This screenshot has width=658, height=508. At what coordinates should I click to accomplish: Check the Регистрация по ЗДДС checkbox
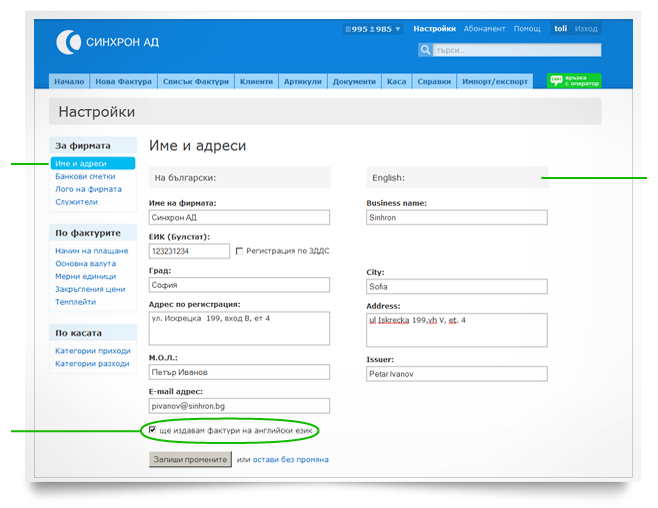point(239,251)
